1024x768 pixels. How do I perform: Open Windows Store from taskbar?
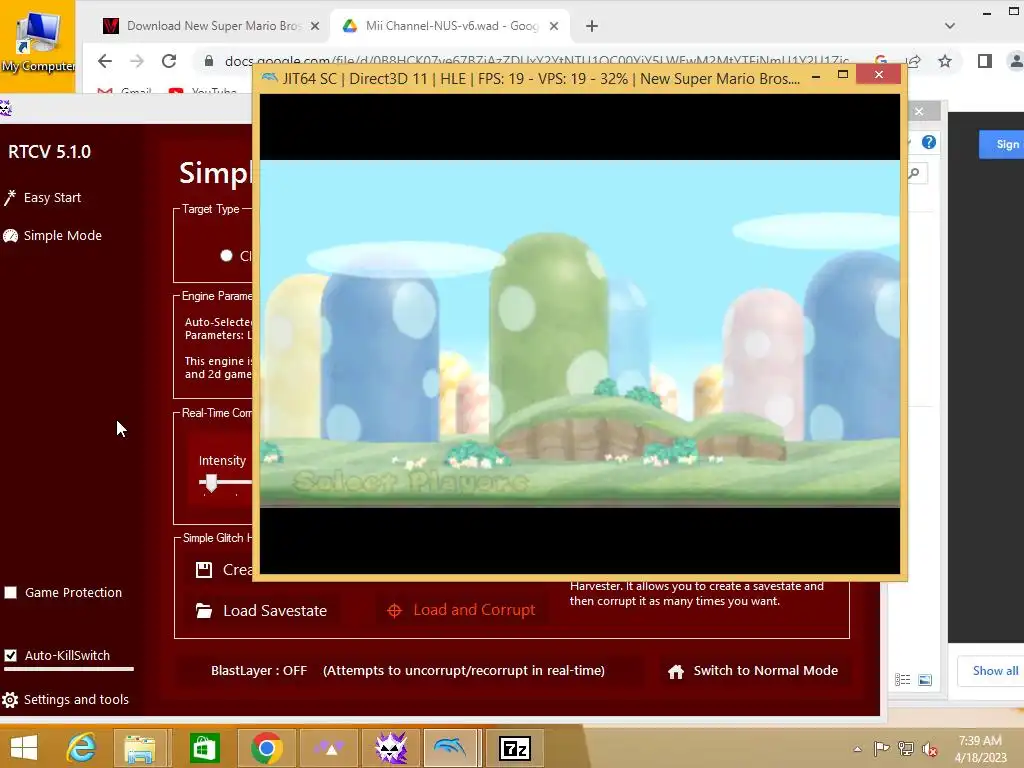point(204,748)
